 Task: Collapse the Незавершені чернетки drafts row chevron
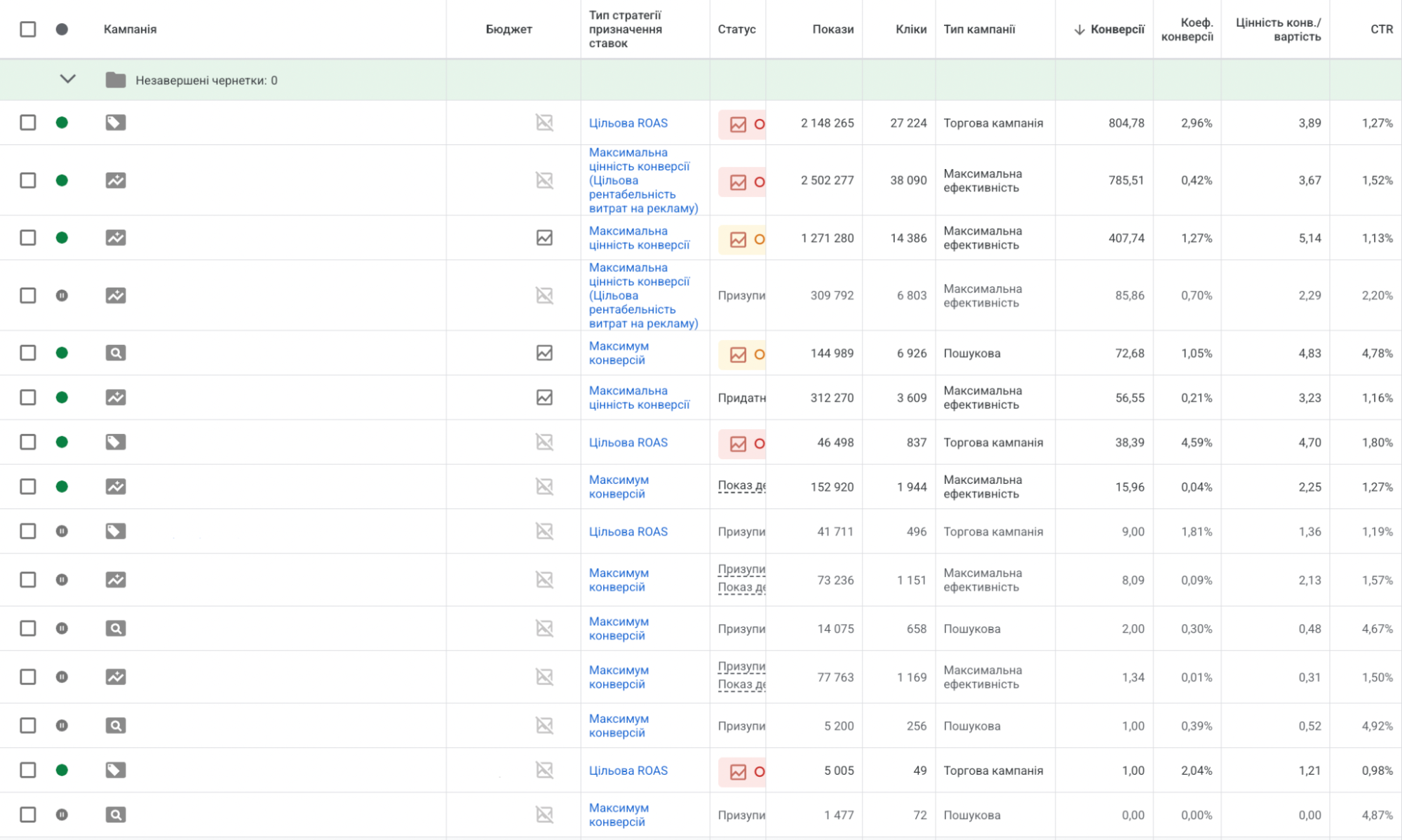click(x=67, y=79)
